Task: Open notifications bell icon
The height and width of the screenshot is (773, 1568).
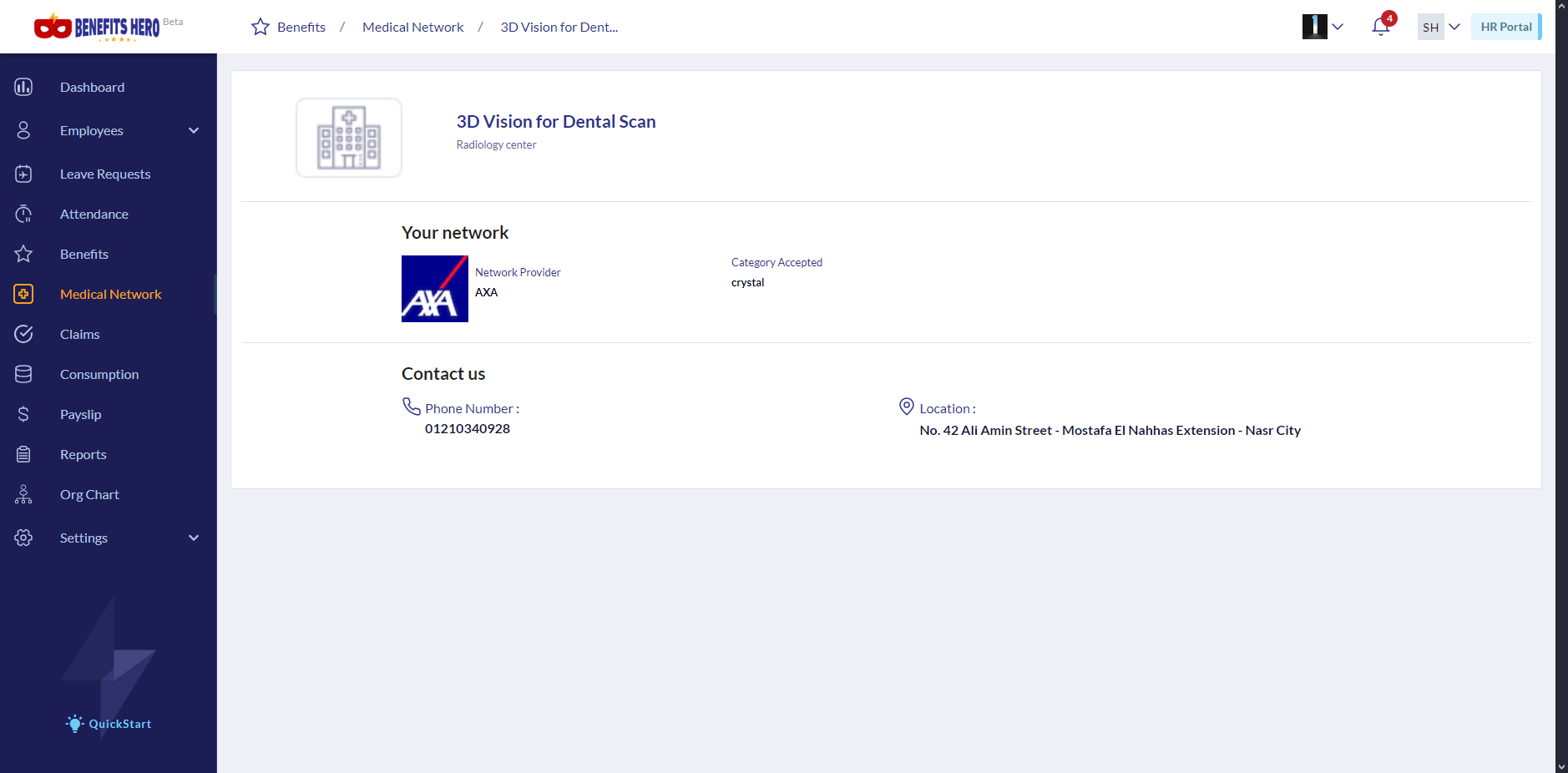Action: [1380, 27]
